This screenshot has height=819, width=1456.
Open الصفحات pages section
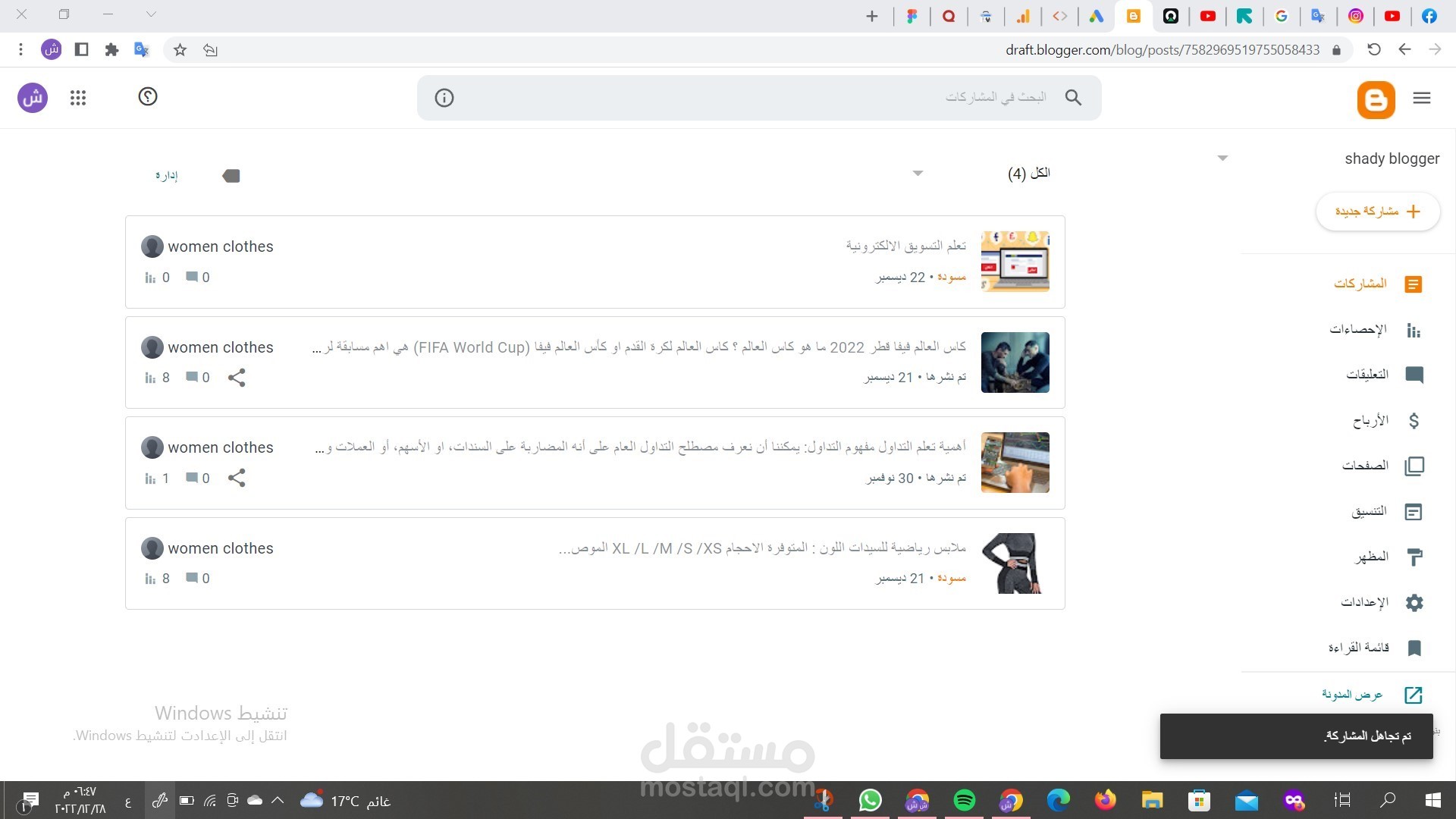(x=1383, y=466)
